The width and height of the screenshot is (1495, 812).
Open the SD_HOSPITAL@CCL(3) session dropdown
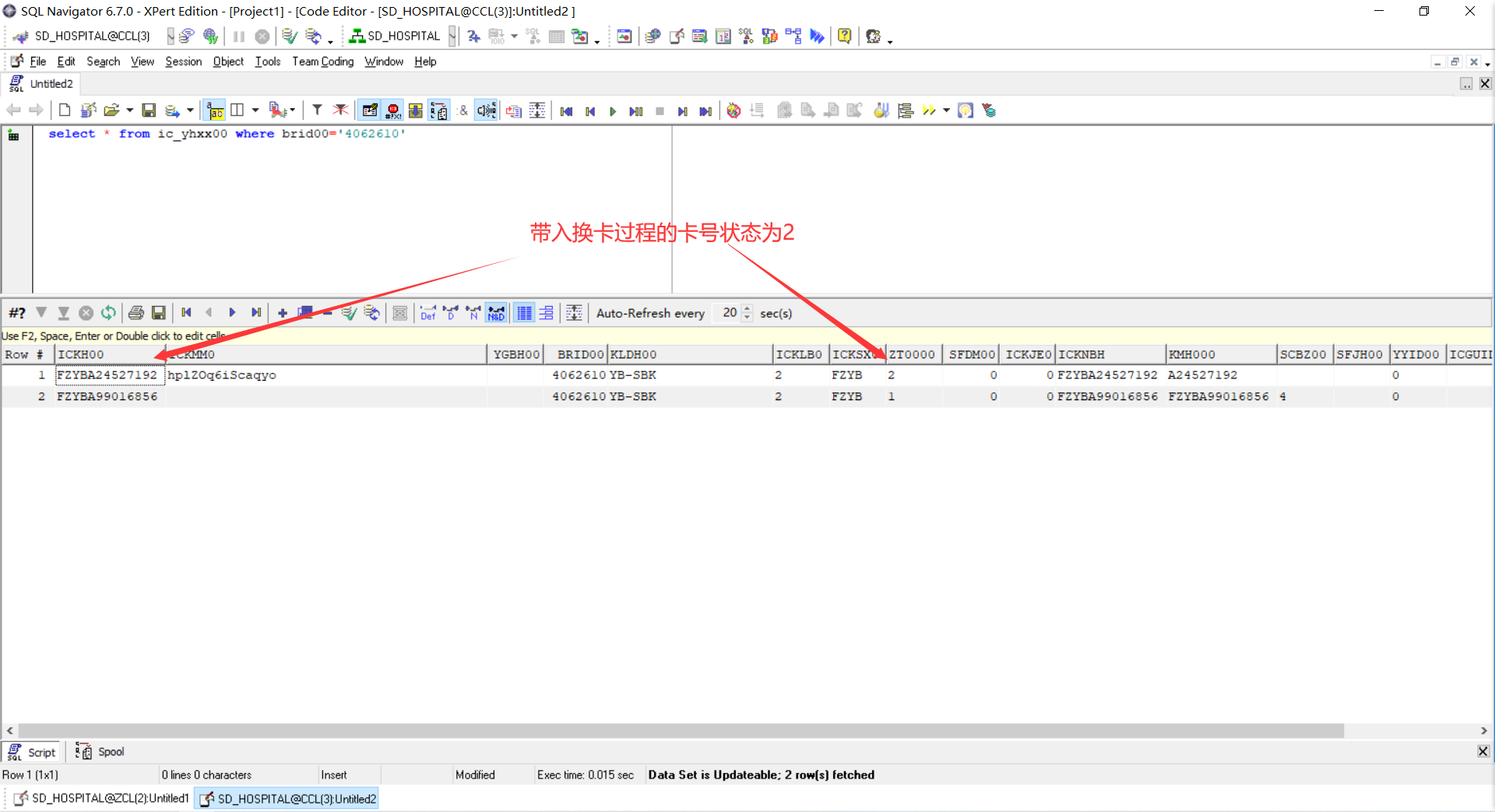[171, 36]
